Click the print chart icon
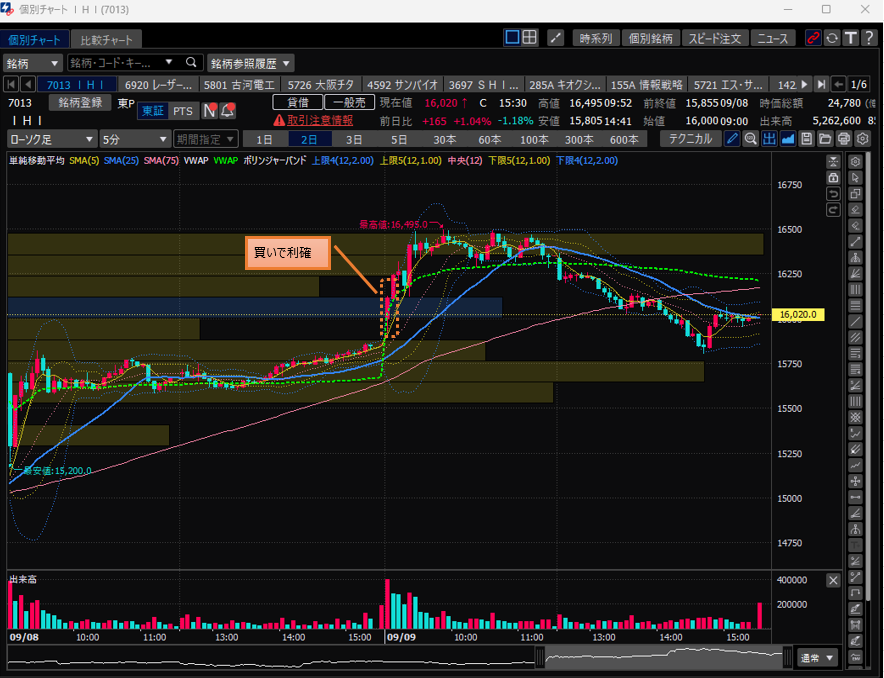The width and height of the screenshot is (884, 678). click(843, 139)
